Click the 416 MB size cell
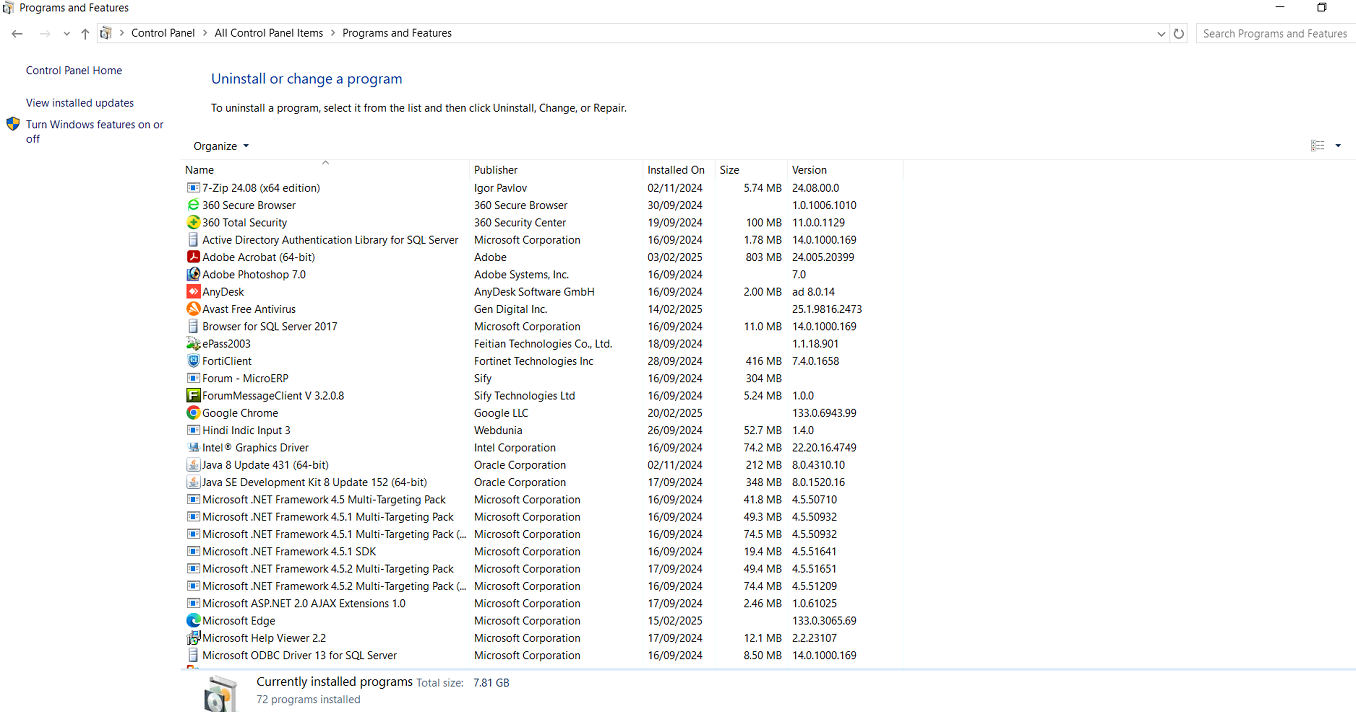 [764, 361]
